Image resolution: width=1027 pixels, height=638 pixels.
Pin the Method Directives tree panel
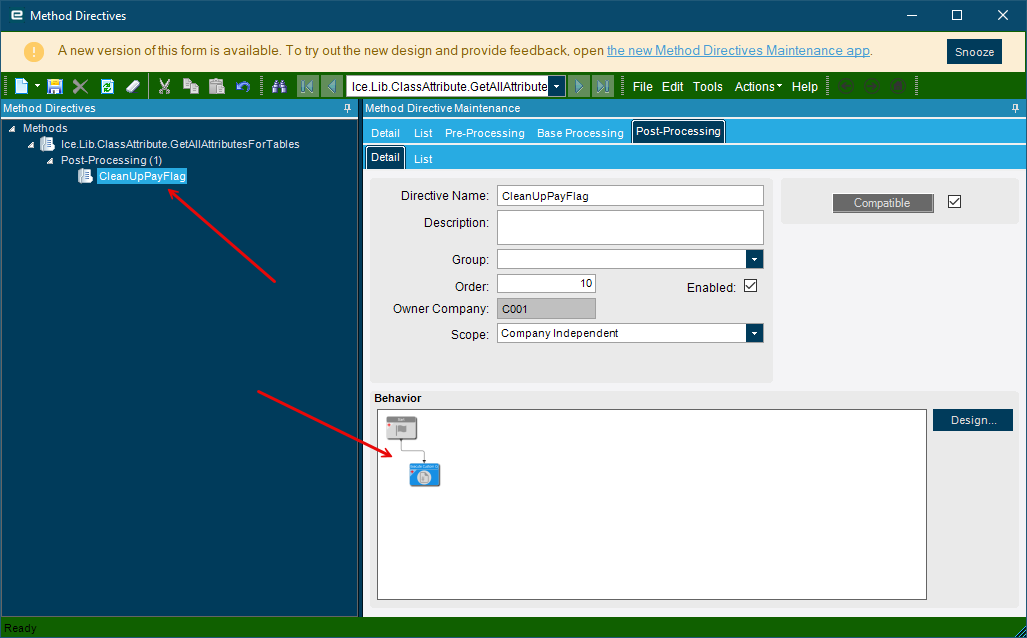[x=348, y=108]
